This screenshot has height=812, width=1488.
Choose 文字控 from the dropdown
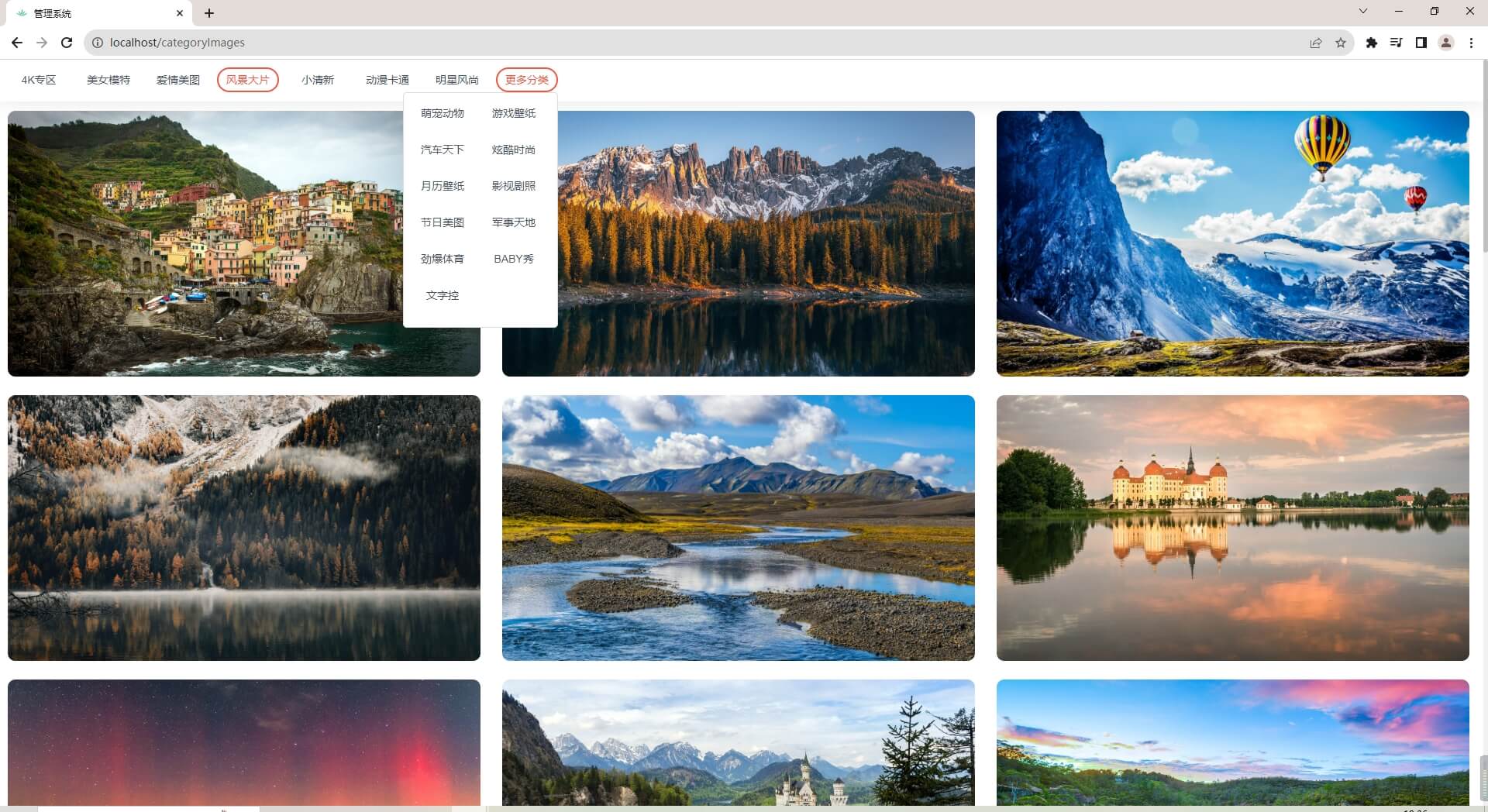(443, 295)
